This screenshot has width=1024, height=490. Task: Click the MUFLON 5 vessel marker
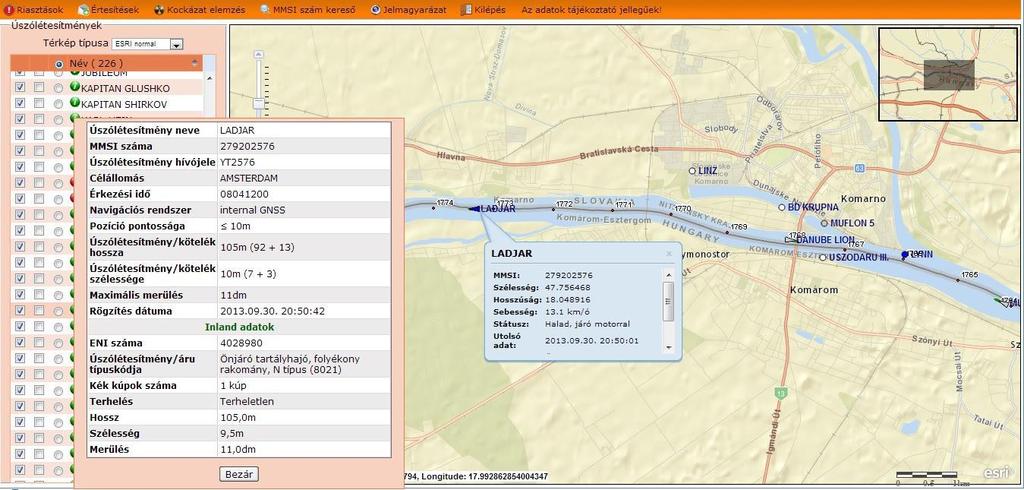point(824,223)
